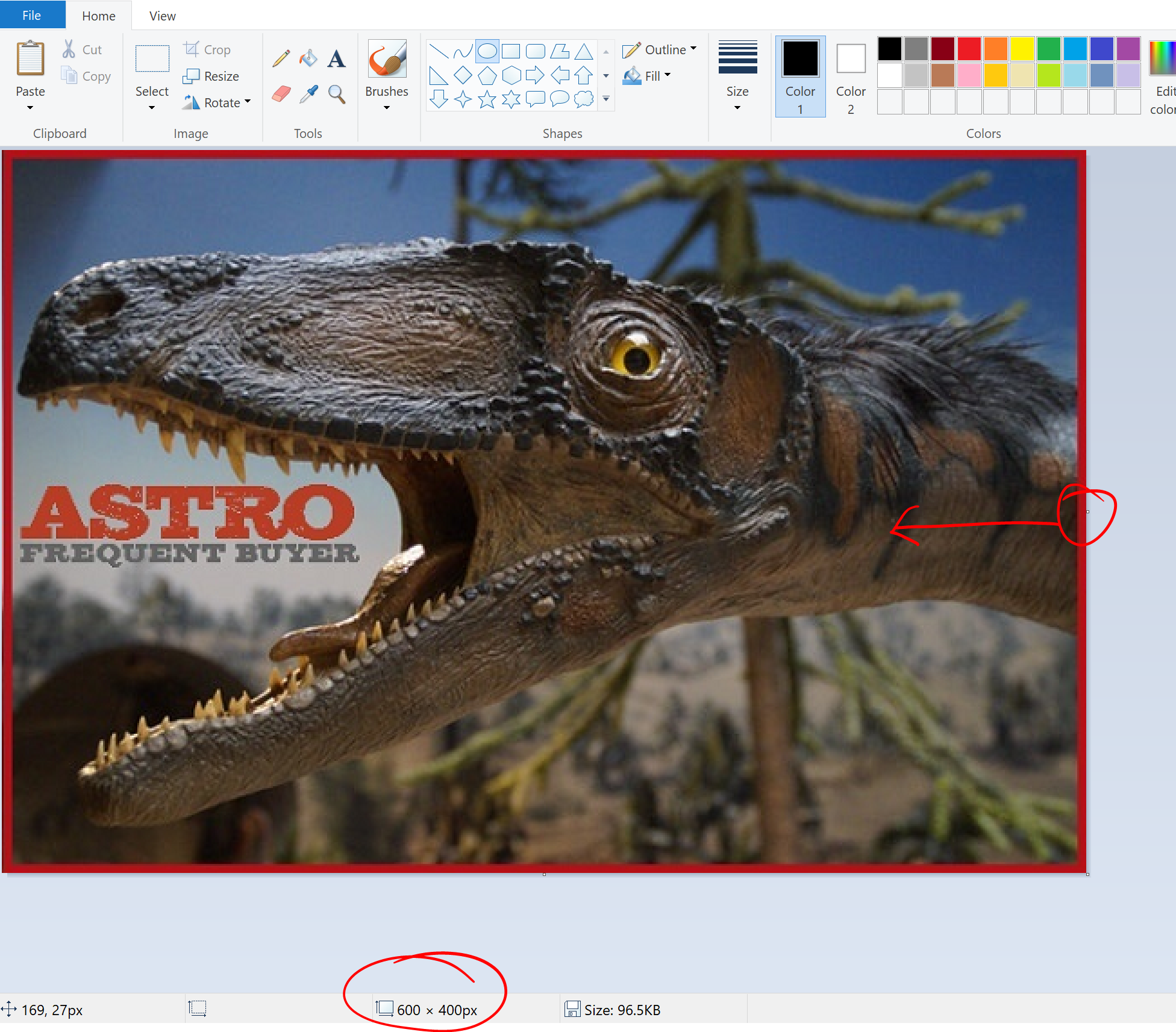1176x1032 pixels.
Task: Choose the rounded rectangle shape
Action: (x=535, y=52)
